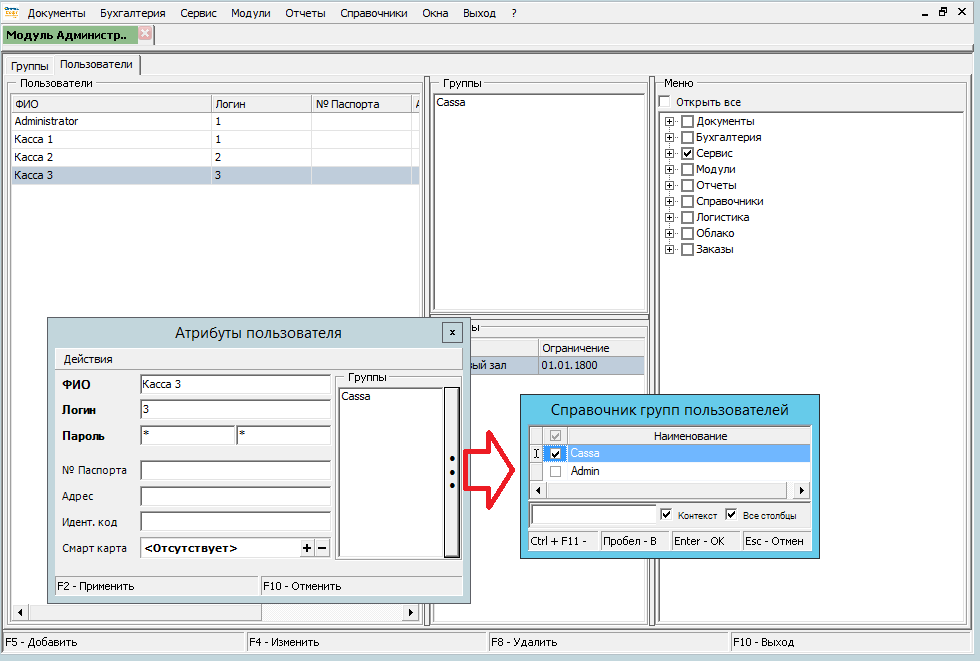Close the Модуль Администратора tab with X
The width and height of the screenshot is (980, 661).
point(145,34)
